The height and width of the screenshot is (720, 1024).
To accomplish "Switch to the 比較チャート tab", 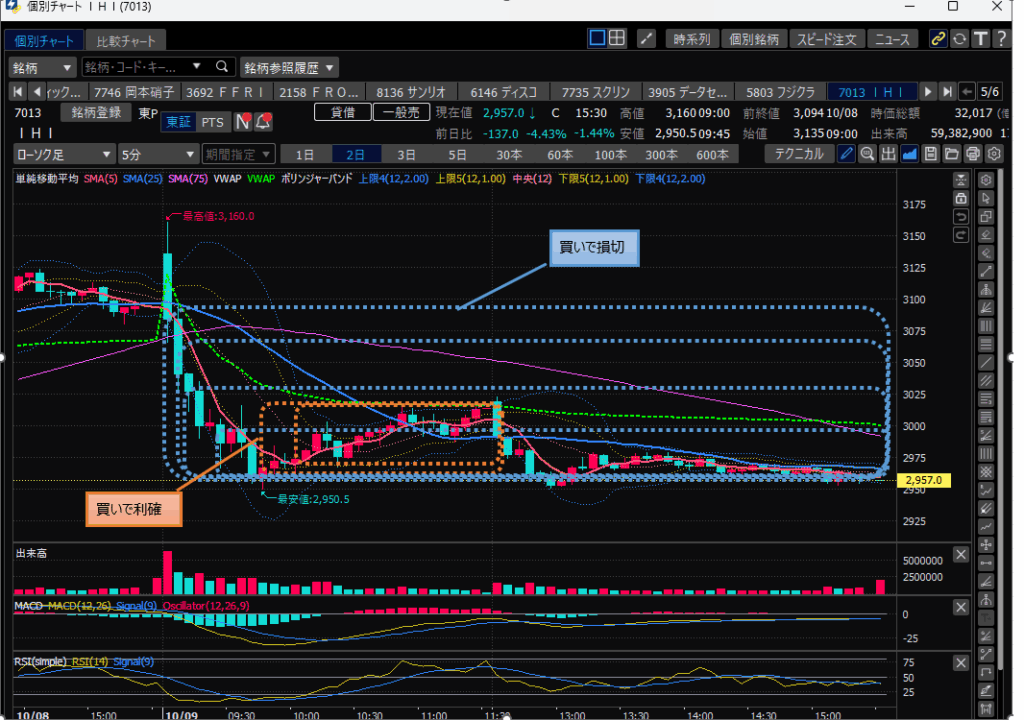I will pyautogui.click(x=126, y=41).
